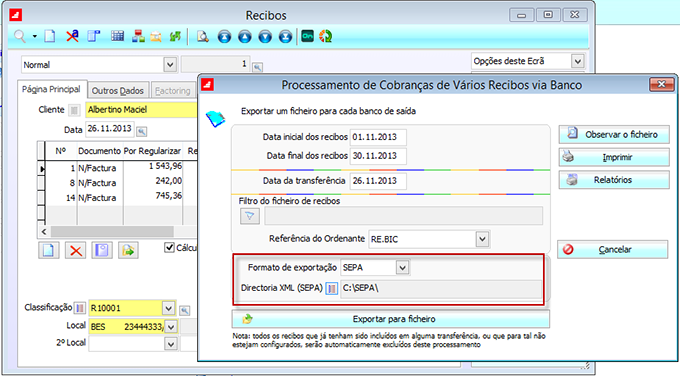This screenshot has width=680, height=376.
Task: Toggle the Cálculo checkbox in Recibos window
Action: (x=169, y=247)
